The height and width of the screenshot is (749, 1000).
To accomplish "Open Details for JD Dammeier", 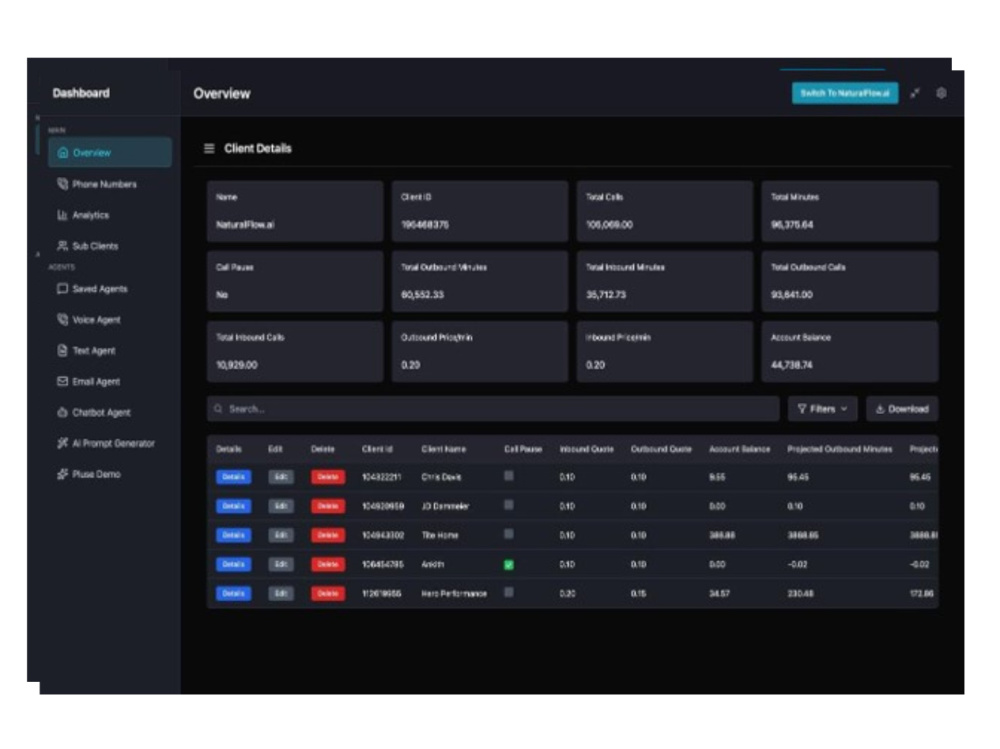I will pos(233,507).
